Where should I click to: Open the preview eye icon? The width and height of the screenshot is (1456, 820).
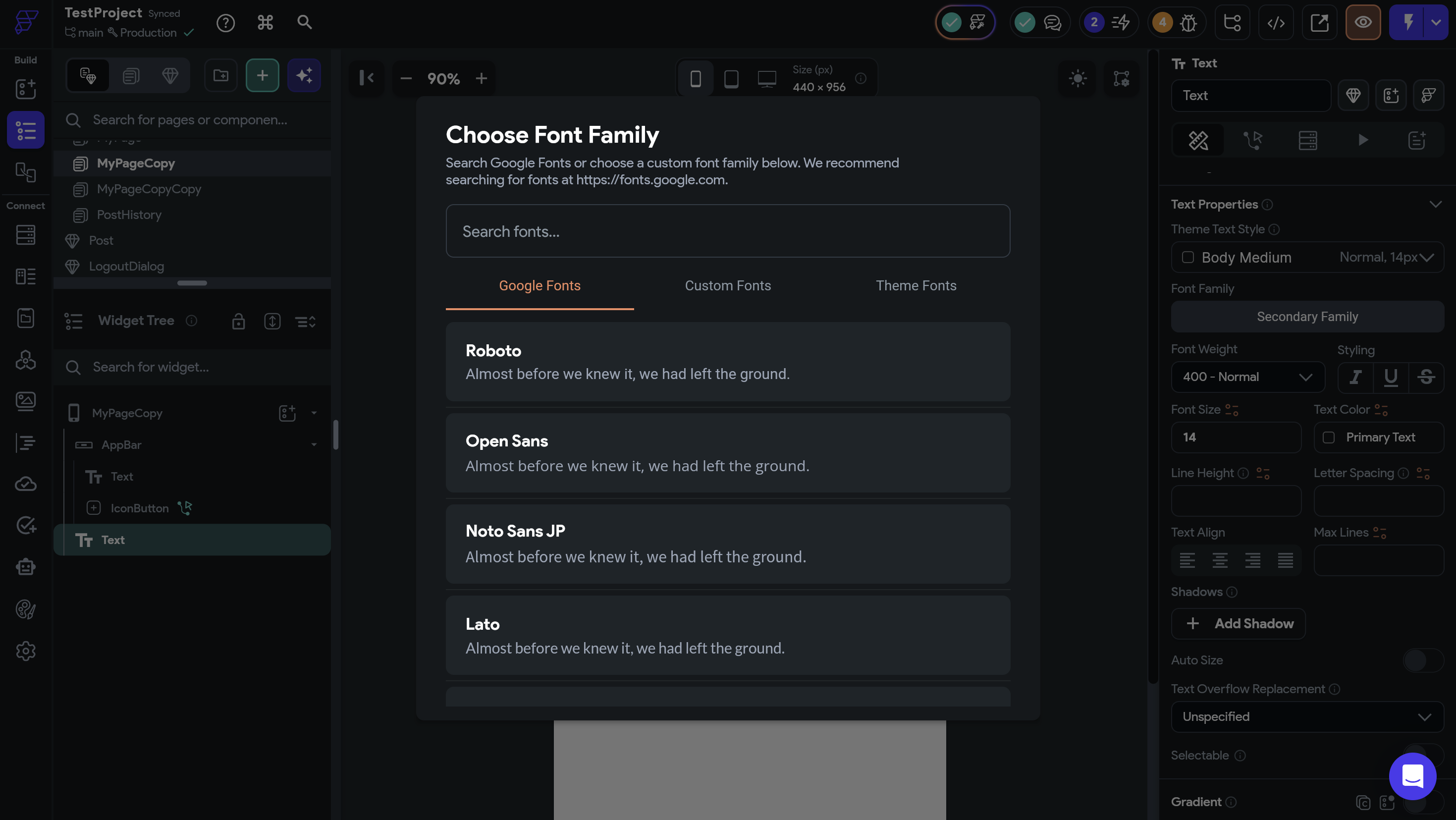pyautogui.click(x=1363, y=23)
